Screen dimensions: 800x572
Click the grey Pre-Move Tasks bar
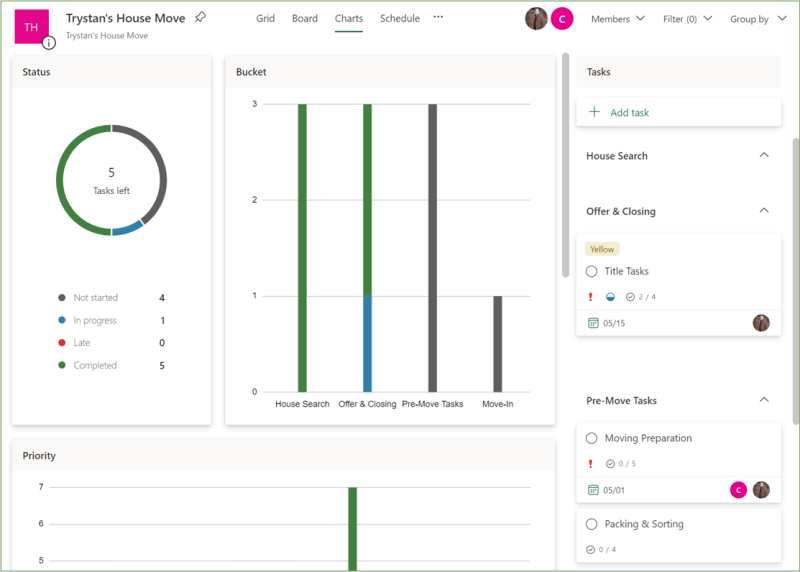433,248
